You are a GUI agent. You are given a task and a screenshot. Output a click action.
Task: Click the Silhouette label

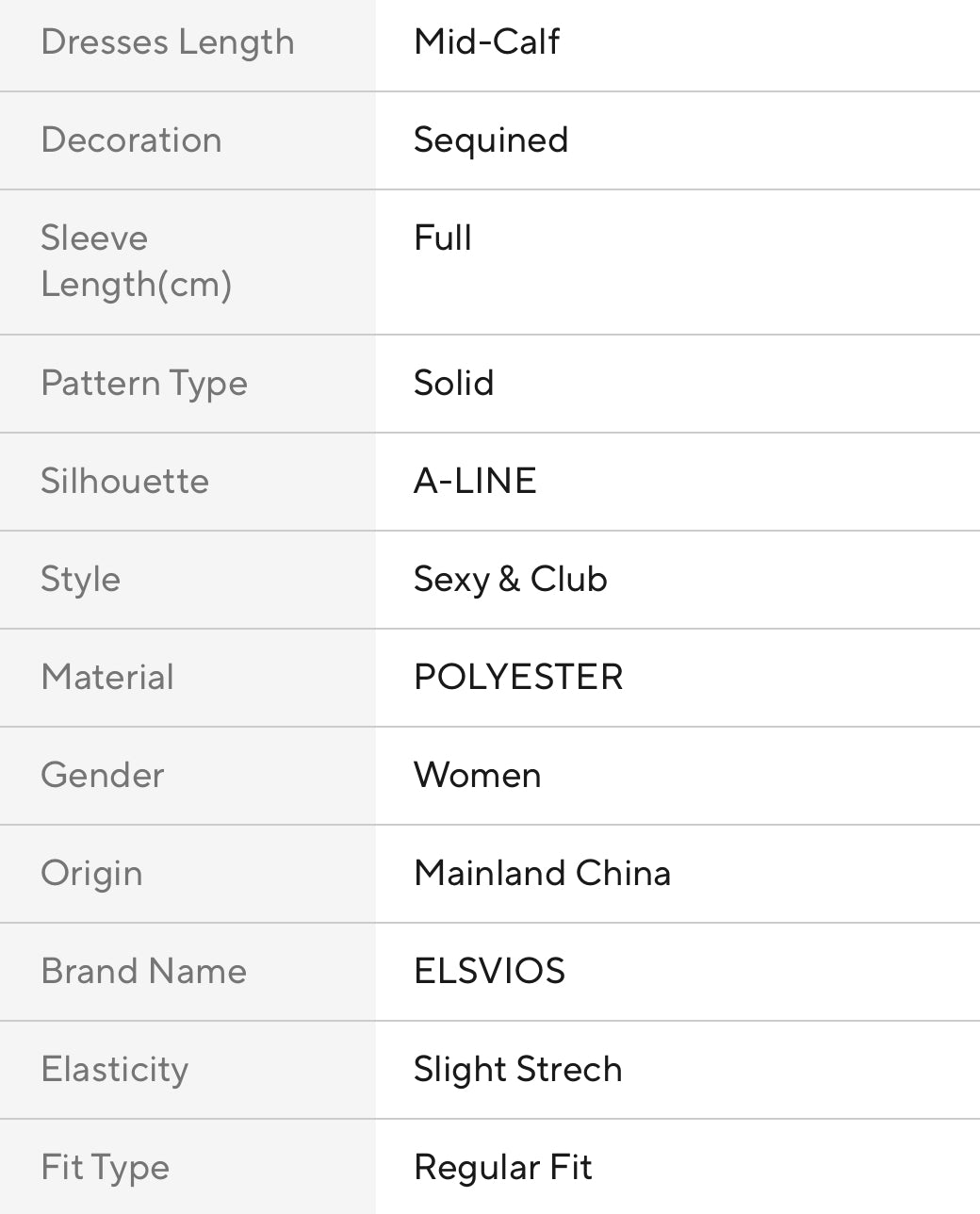click(124, 482)
